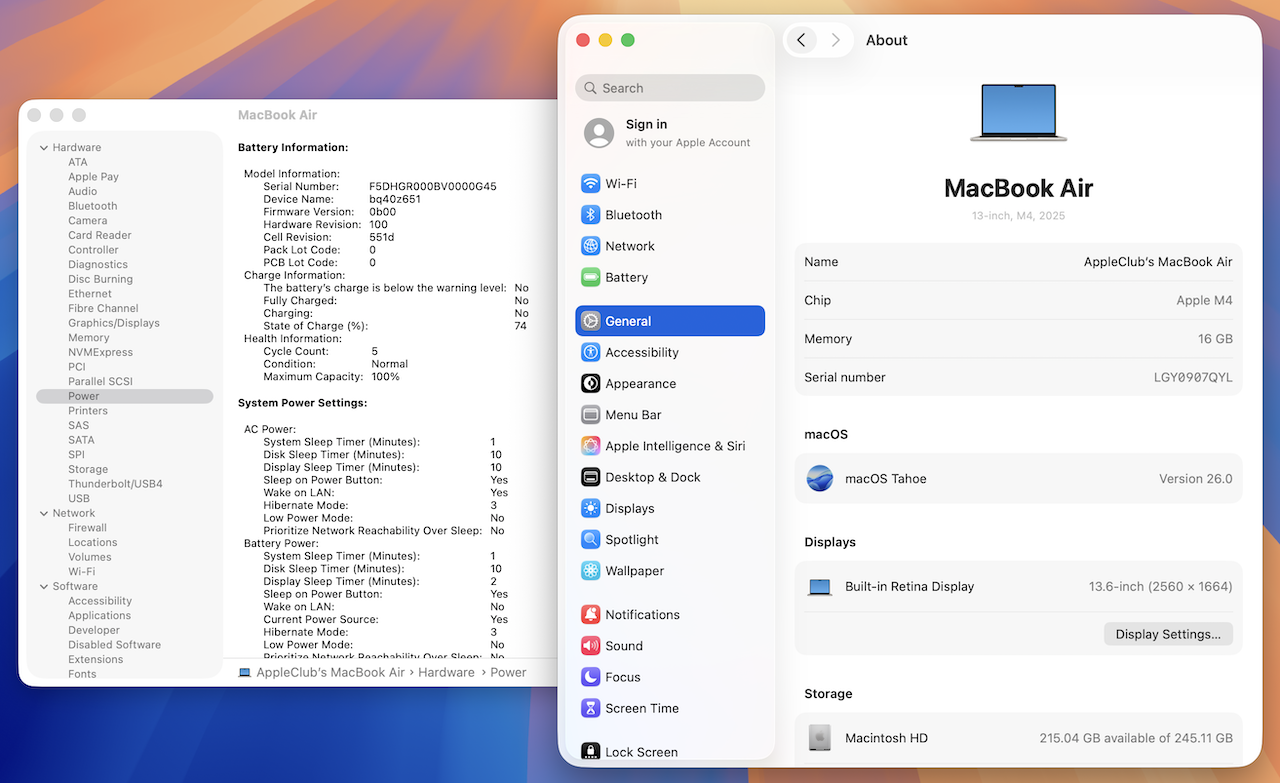
Task: Select the Battery icon in sidebar
Action: tap(591, 278)
